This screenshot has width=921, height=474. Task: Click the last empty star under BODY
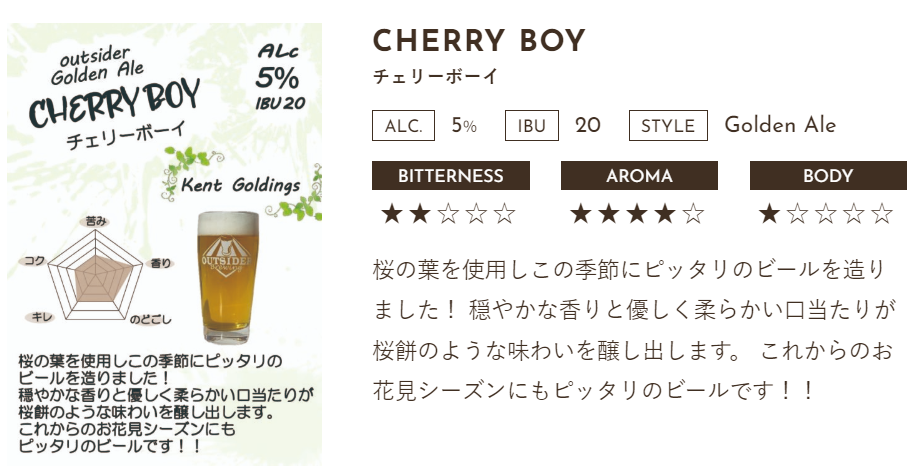(x=881, y=213)
